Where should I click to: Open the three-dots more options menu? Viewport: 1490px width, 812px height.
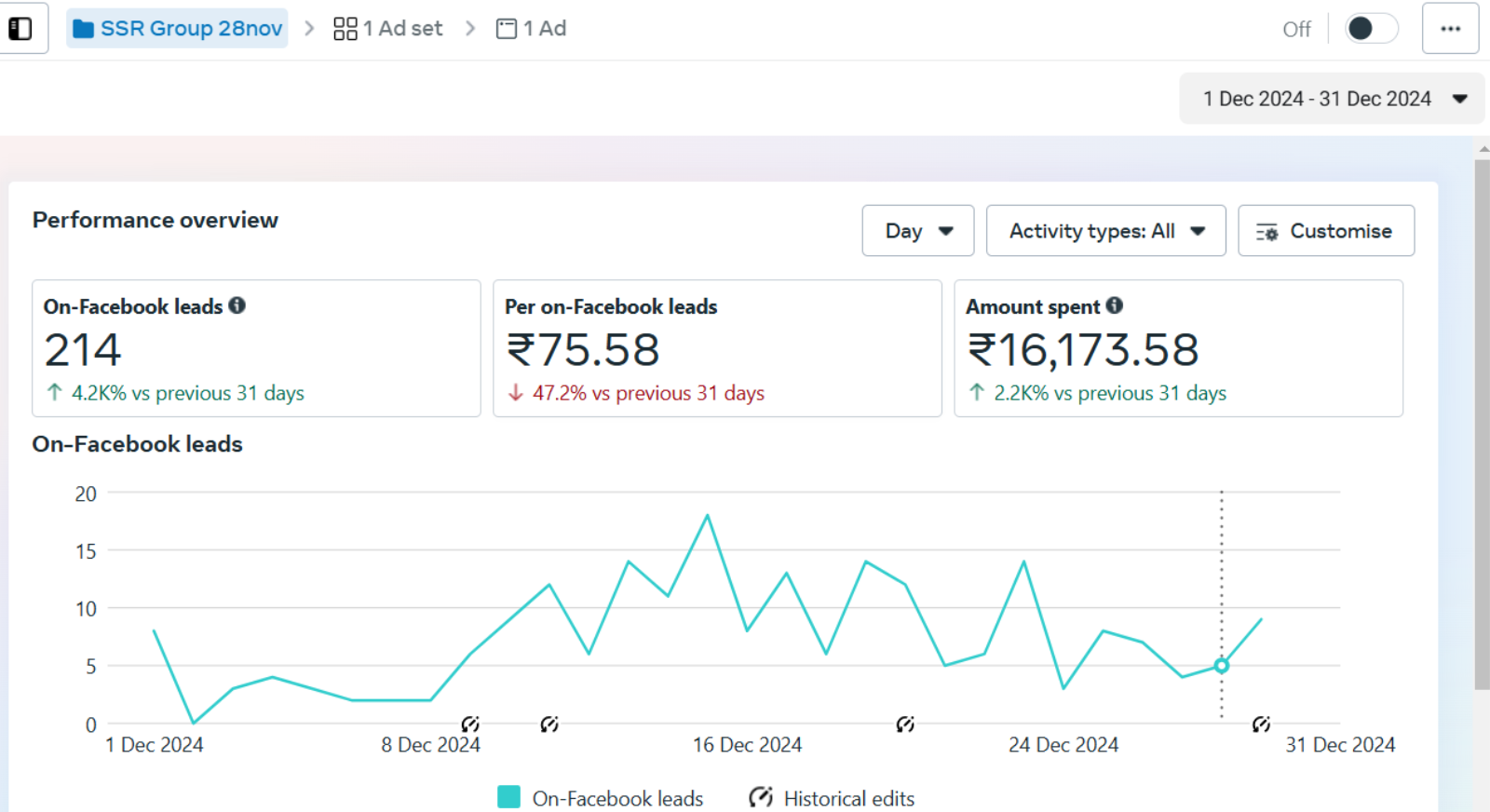[x=1450, y=29]
